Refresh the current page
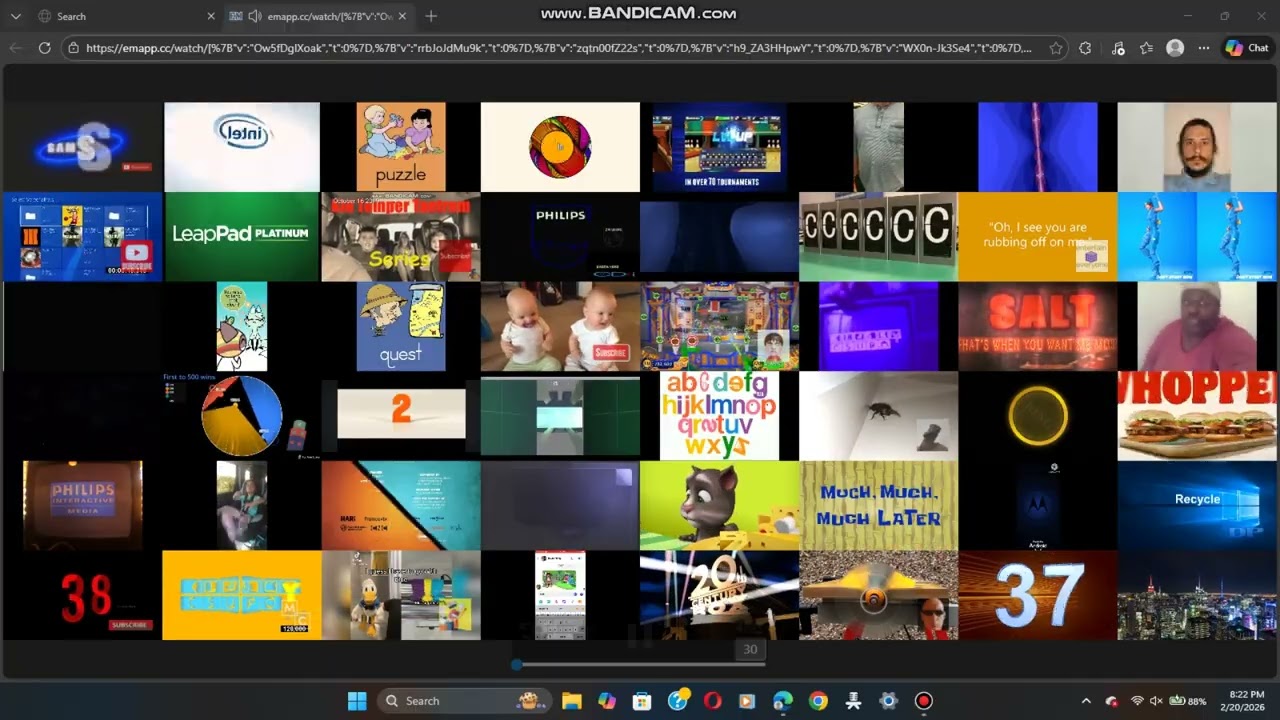Viewport: 1280px width, 720px height. (x=44, y=47)
